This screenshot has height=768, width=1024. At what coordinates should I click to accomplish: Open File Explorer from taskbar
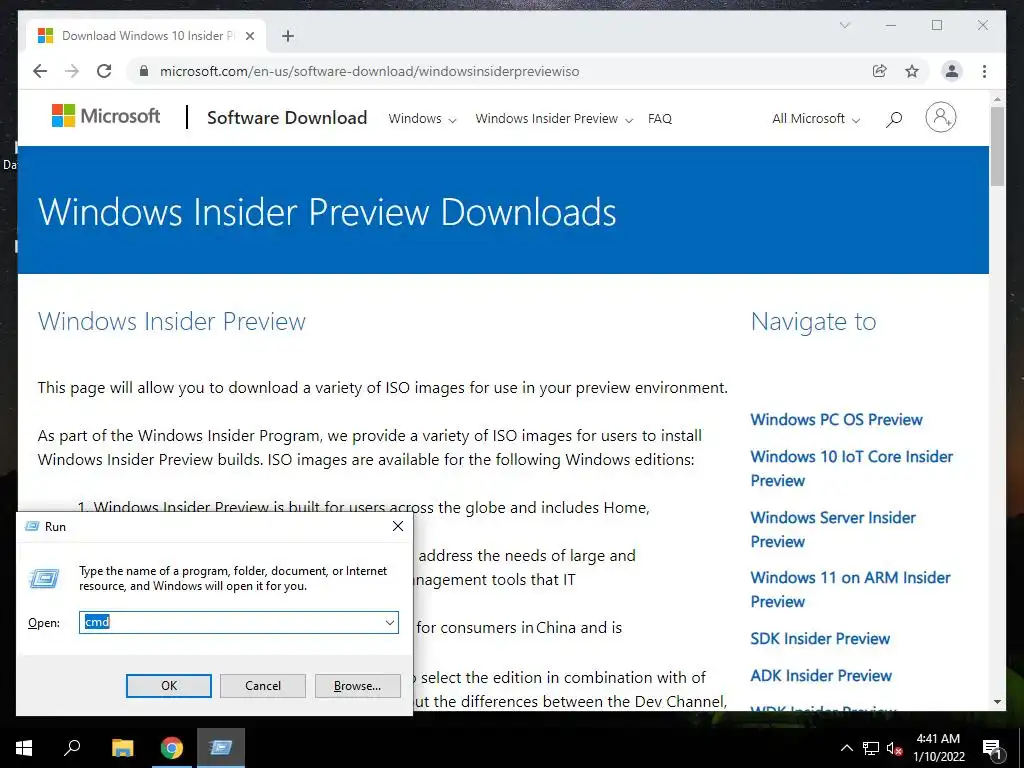tap(122, 748)
